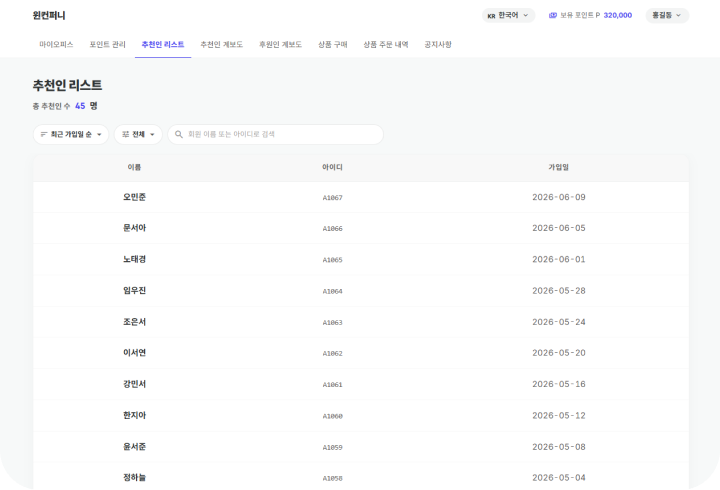
Task: Click the 원컴퍼니 logo
Action: point(49,16)
